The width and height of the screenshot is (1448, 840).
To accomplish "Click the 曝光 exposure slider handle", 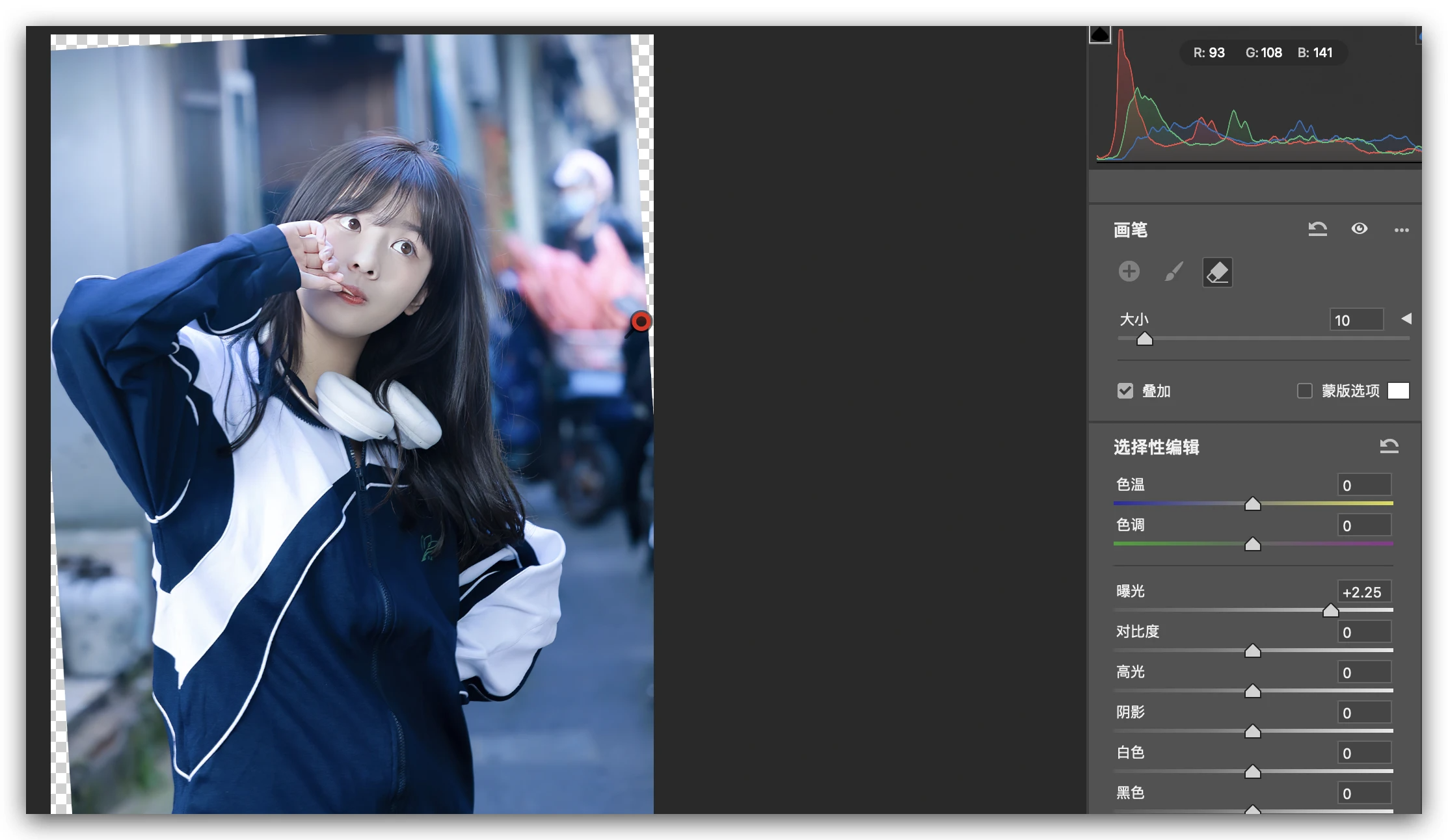I will 1330,610.
